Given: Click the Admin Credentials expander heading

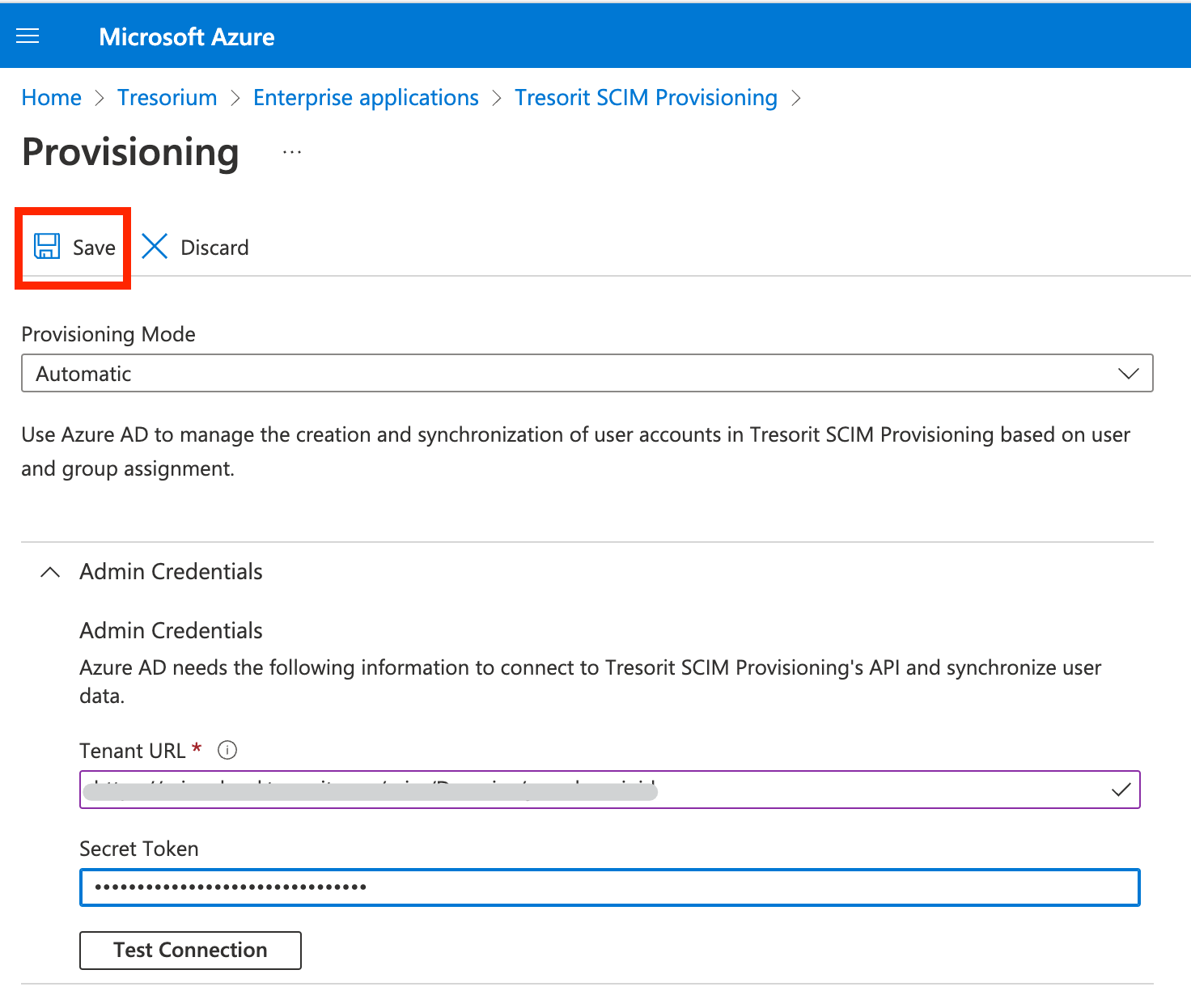Looking at the screenshot, I should coord(171,572).
